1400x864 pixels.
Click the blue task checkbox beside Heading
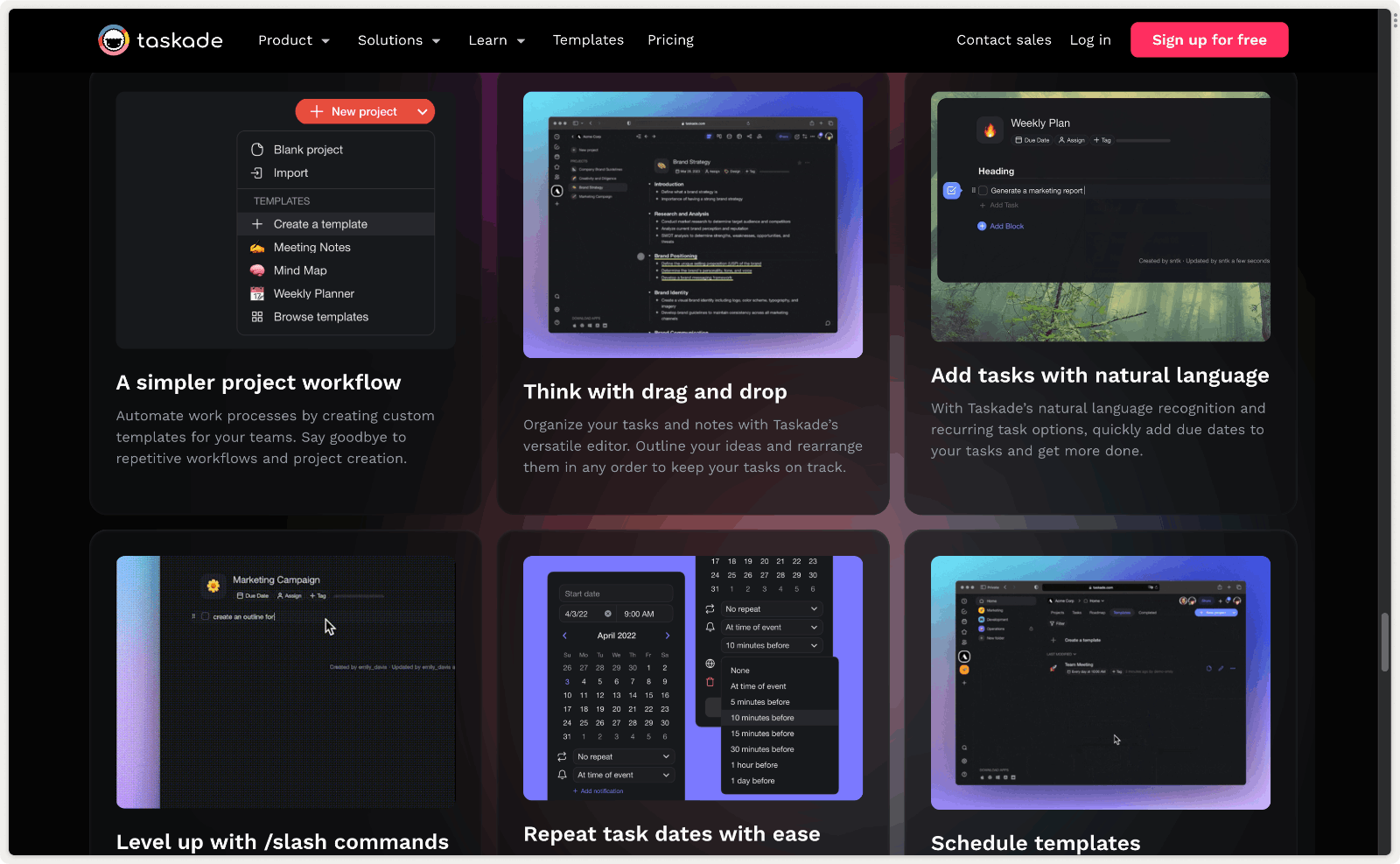click(952, 190)
